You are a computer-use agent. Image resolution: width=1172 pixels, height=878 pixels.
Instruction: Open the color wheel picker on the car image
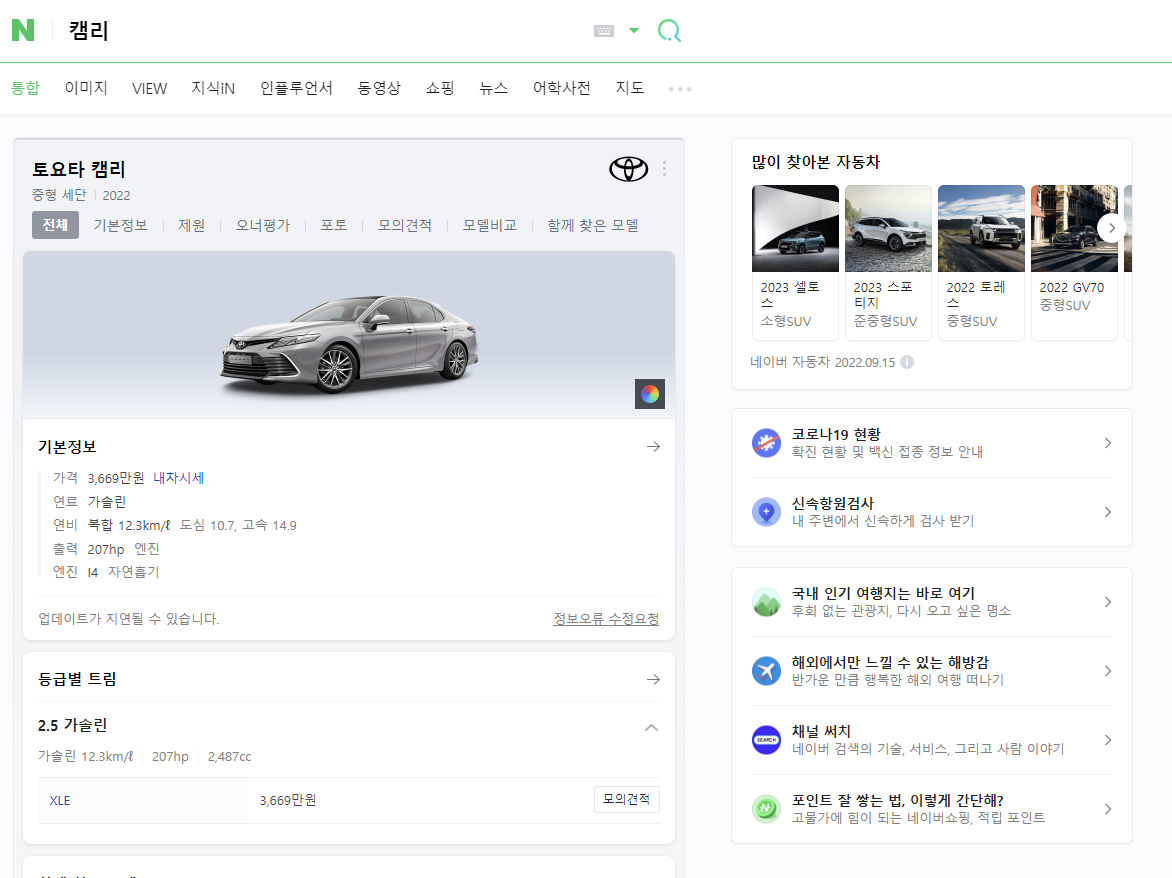[650, 394]
